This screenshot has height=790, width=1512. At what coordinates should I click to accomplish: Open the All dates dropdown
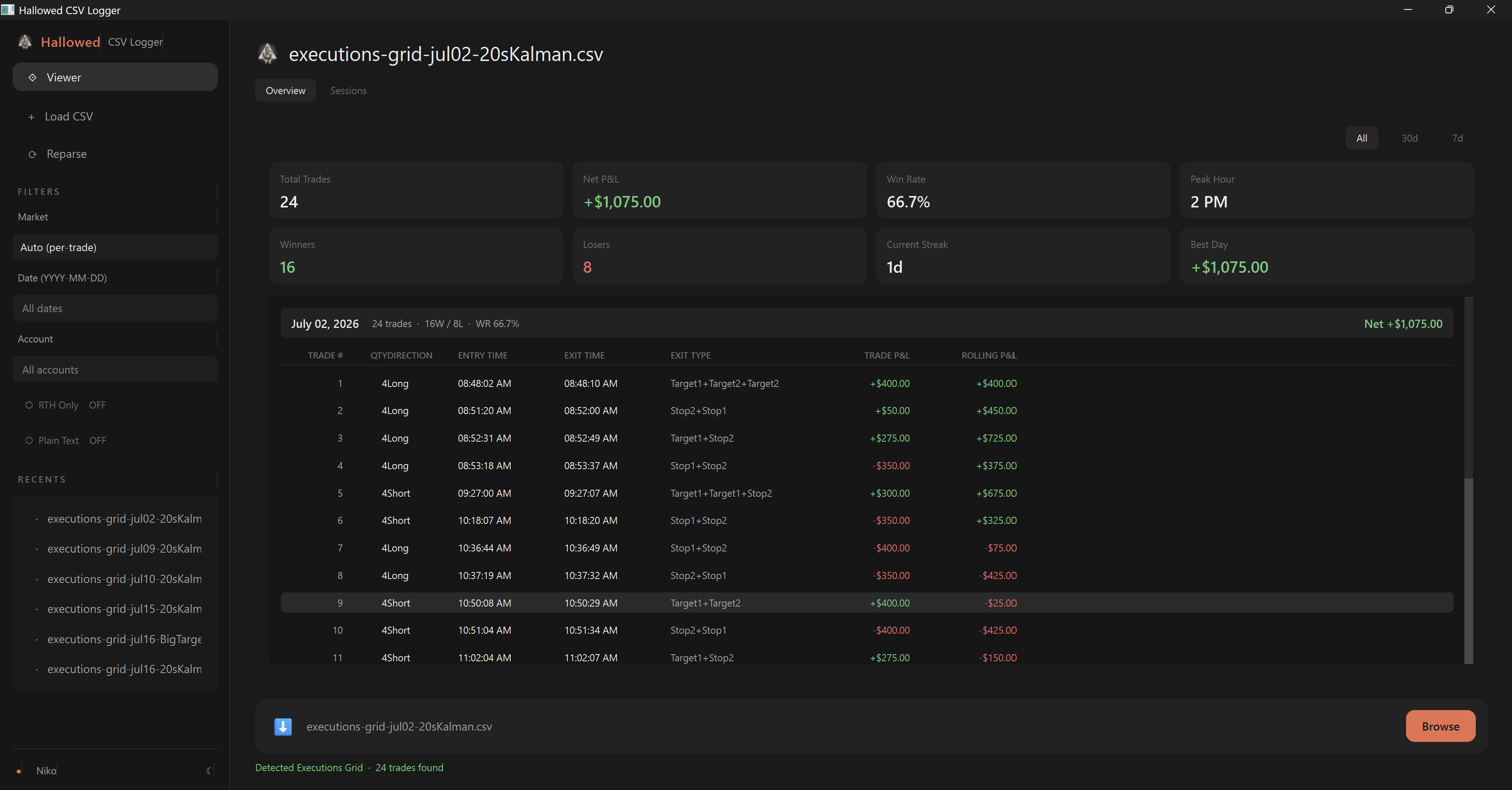point(115,308)
